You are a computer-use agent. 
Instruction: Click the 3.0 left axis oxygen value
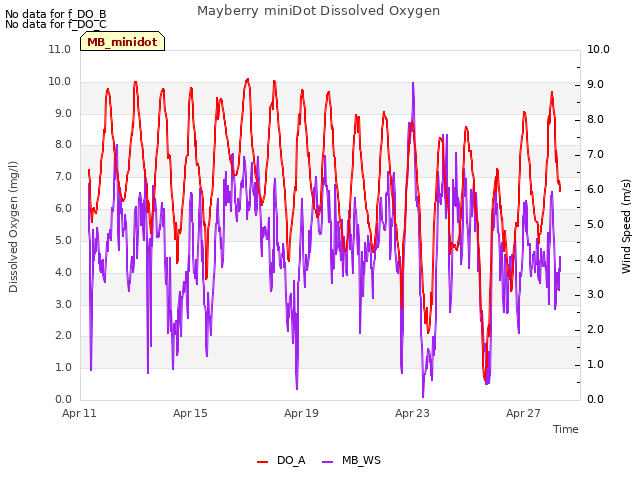pyautogui.click(x=64, y=304)
